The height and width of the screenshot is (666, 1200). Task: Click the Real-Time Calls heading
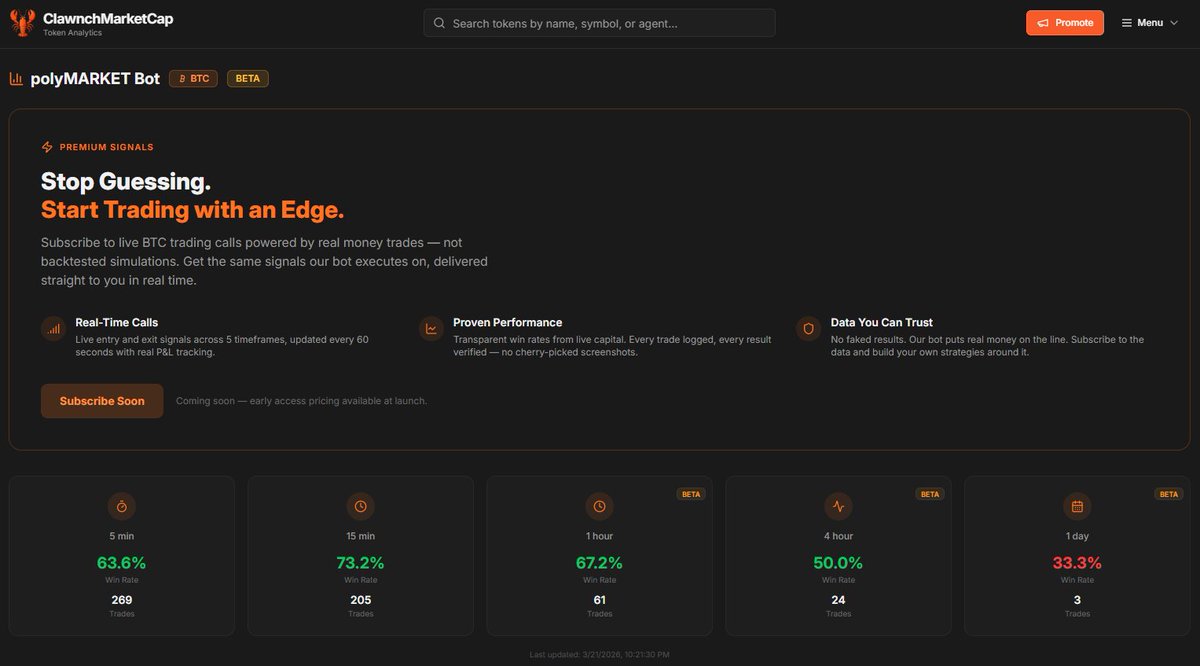coord(117,322)
